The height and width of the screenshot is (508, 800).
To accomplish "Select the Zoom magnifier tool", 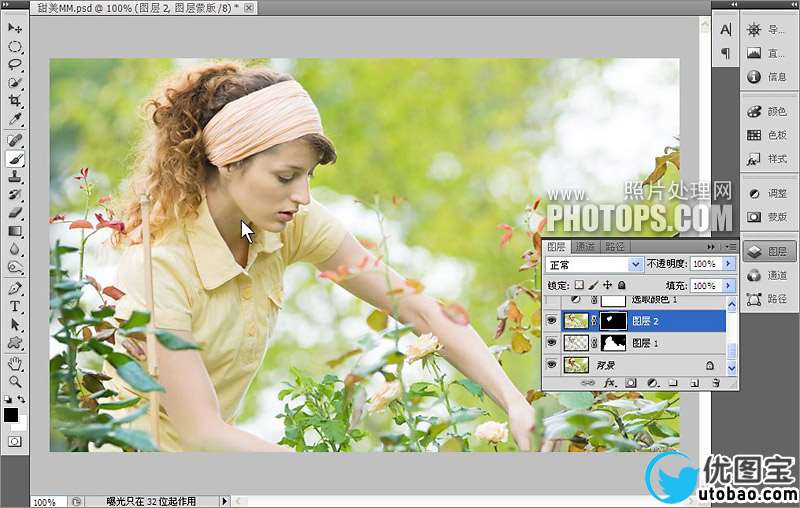I will 15,381.
